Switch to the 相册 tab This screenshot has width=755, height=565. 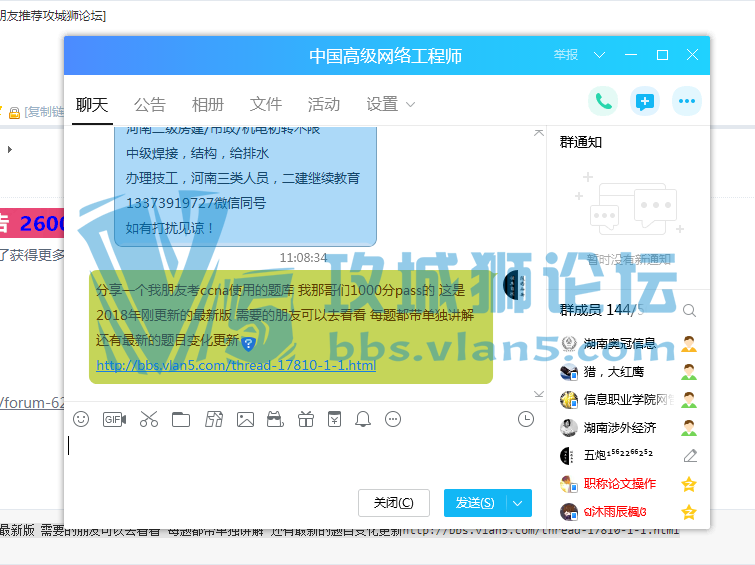[208, 105]
